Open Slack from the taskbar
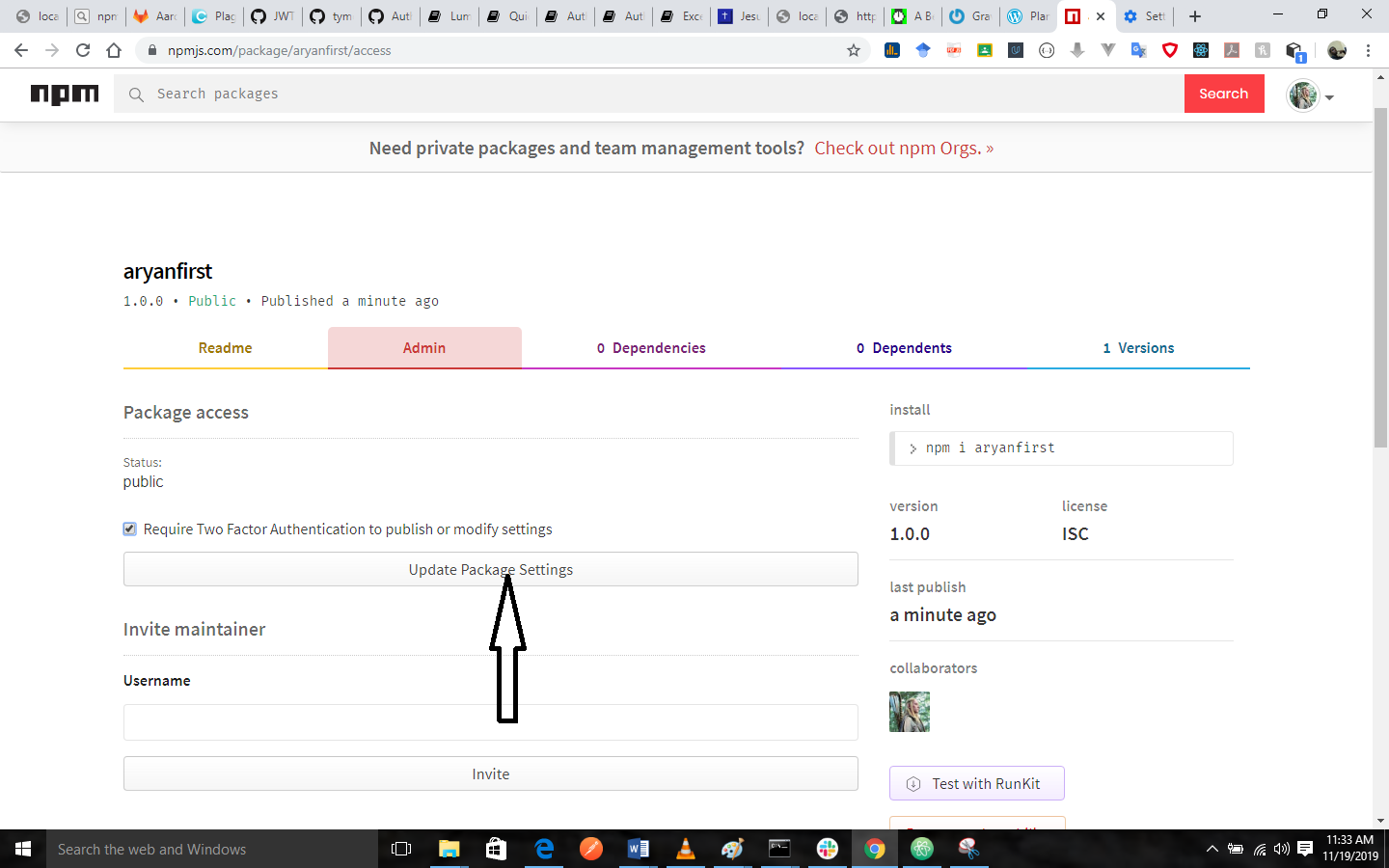Image resolution: width=1389 pixels, height=868 pixels. tap(828, 849)
